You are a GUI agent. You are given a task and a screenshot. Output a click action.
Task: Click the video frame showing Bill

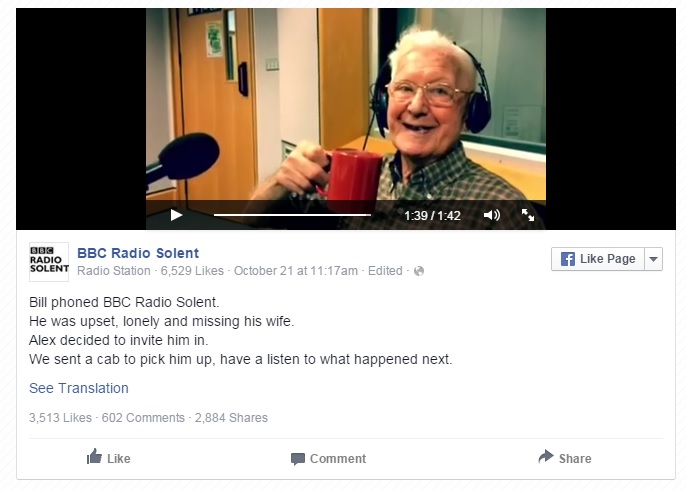[346, 105]
